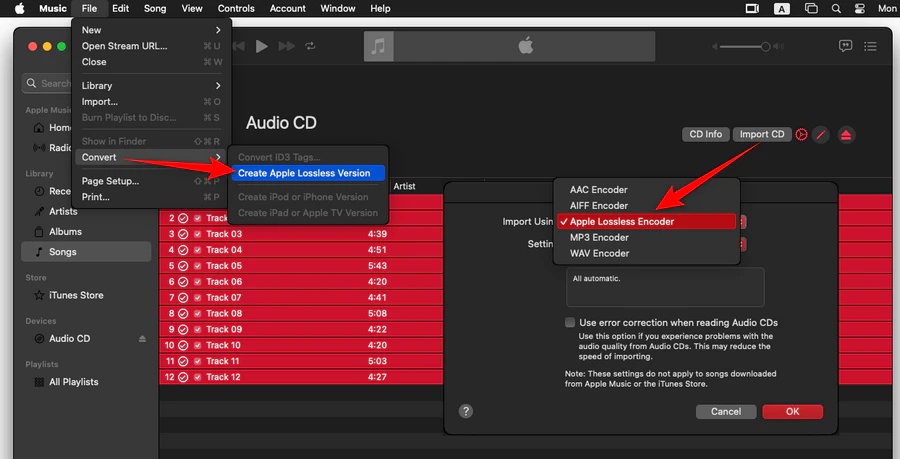Click the screen mirroring menu bar icon
900x459 pixels.
[752, 8]
